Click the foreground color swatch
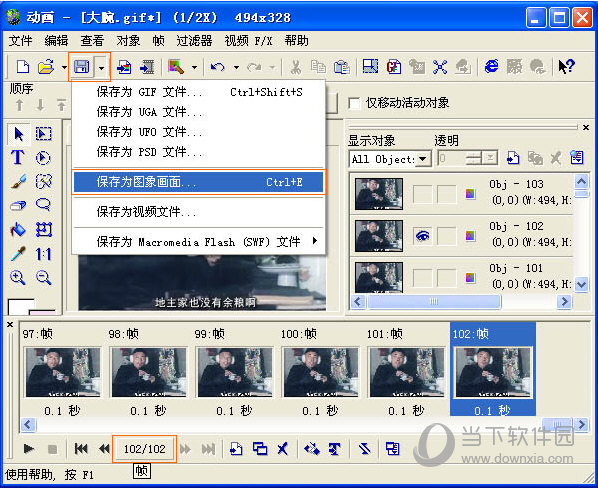The width and height of the screenshot is (598, 488). click(x=21, y=307)
